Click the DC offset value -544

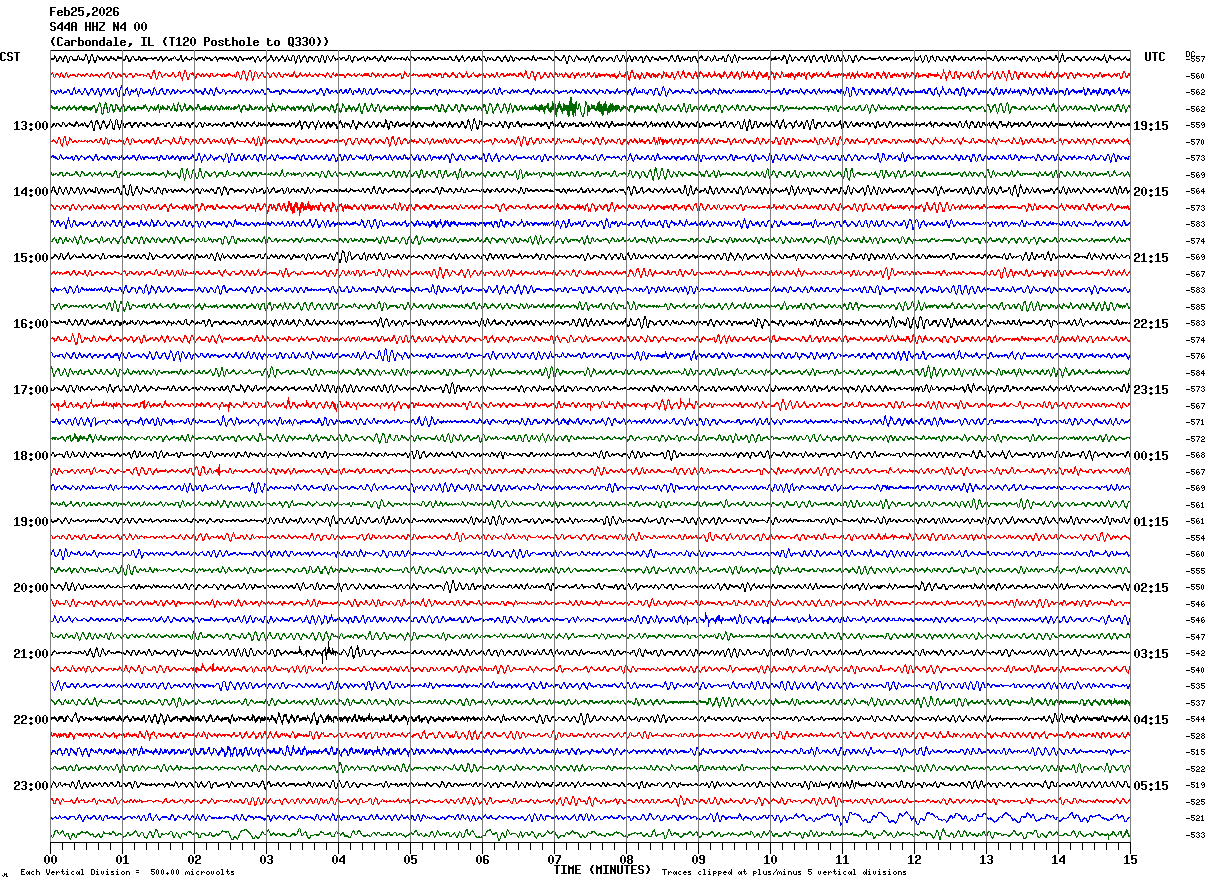click(x=1196, y=719)
